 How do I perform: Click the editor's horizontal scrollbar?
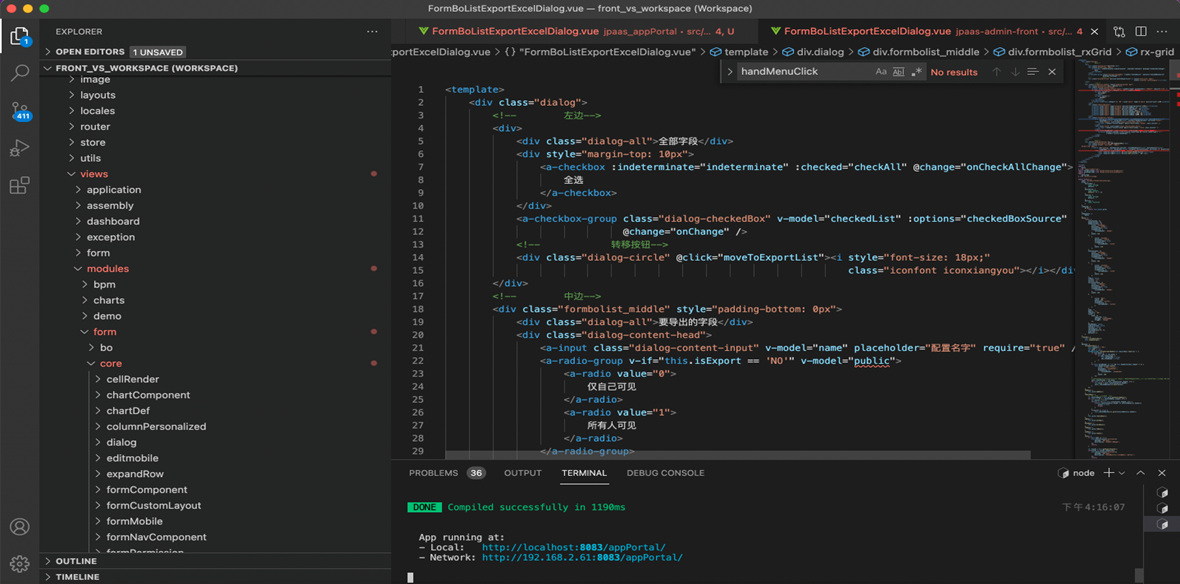pyautogui.click(x=738, y=455)
